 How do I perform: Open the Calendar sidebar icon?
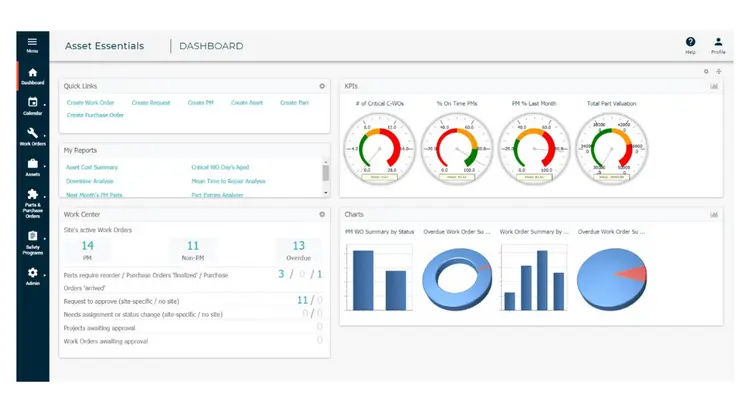pyautogui.click(x=33, y=102)
